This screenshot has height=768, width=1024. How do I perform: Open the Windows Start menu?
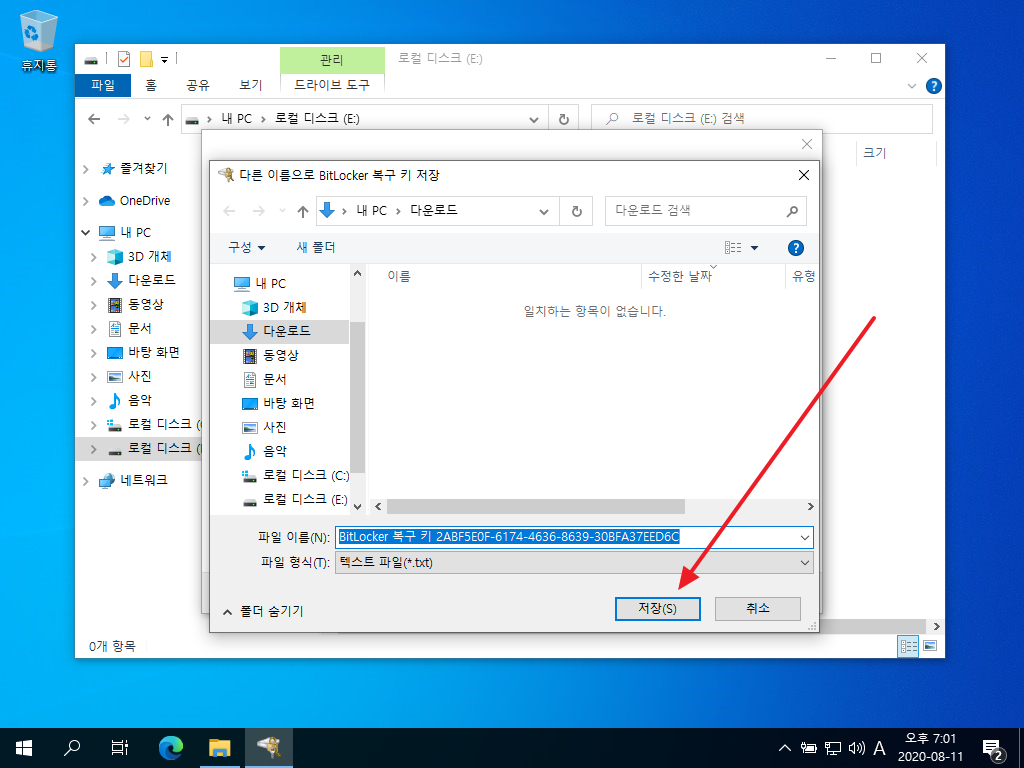click(x=24, y=748)
